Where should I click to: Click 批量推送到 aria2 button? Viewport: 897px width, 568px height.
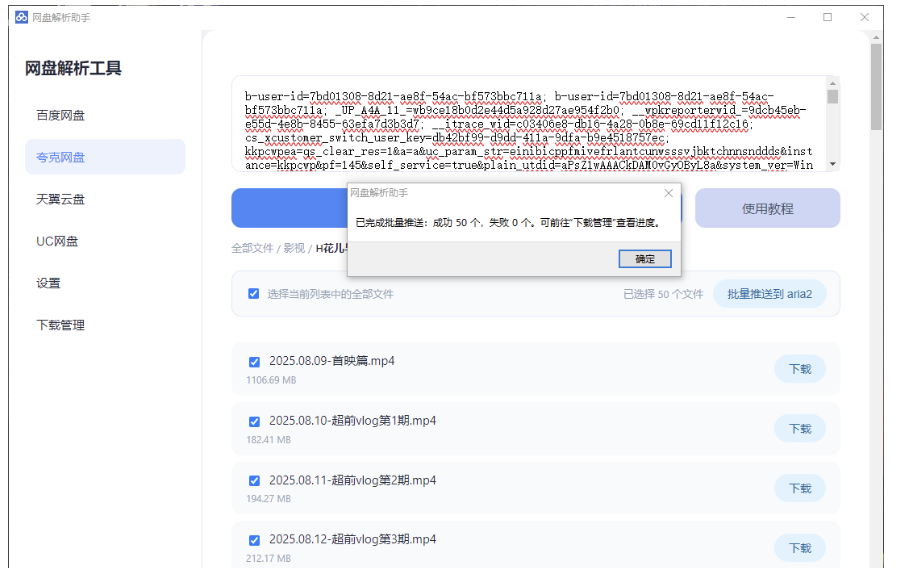(776, 294)
